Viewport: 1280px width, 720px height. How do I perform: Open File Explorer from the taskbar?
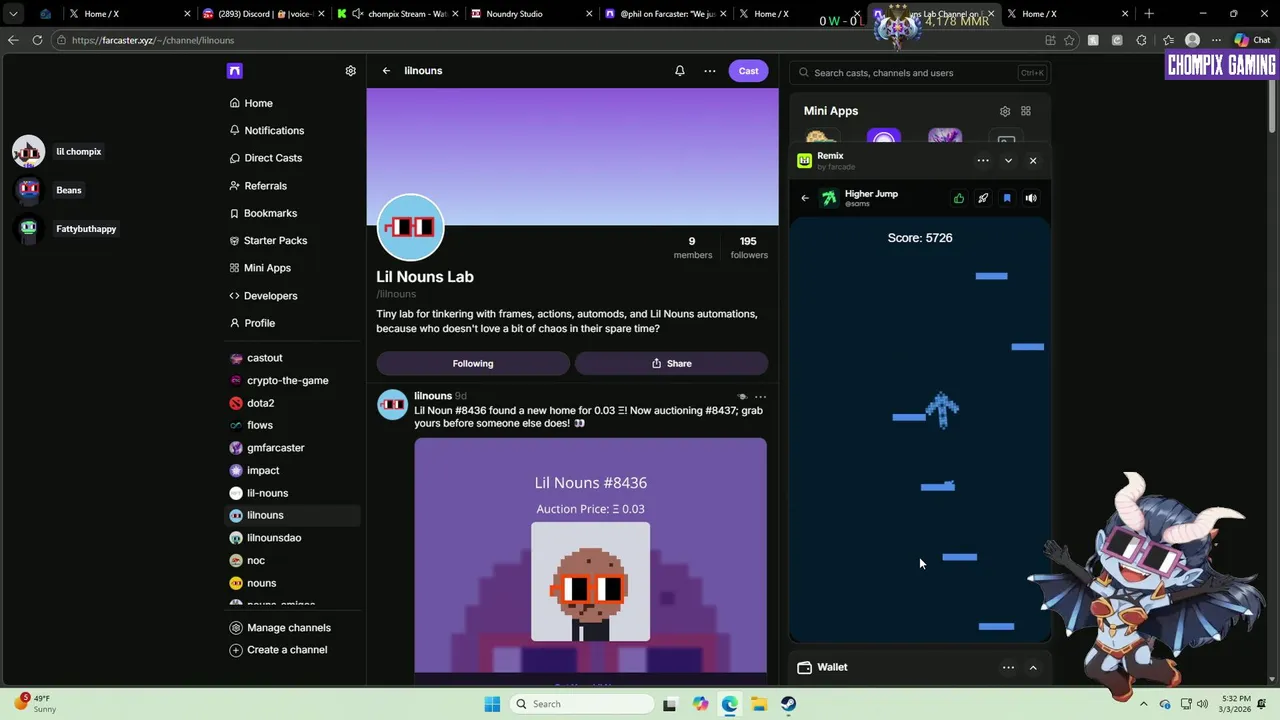click(759, 704)
